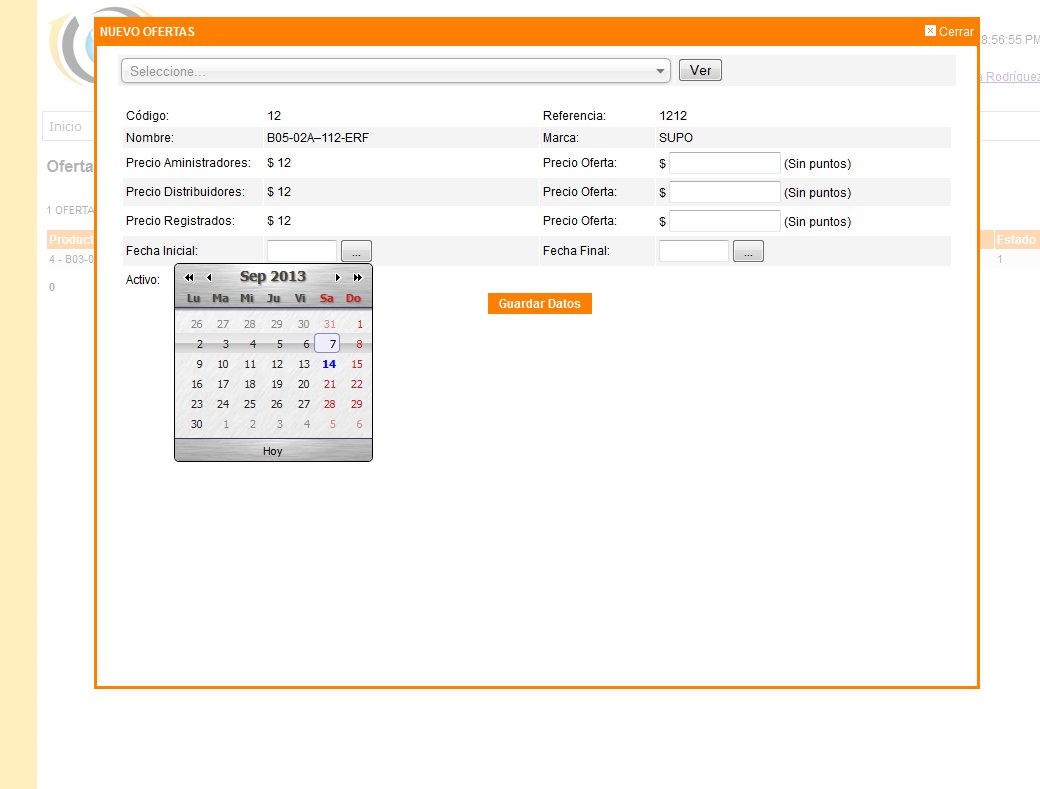Image resolution: width=1040 pixels, height=789 pixels.
Task: Save the offer with Guardar Datos
Action: pos(539,303)
